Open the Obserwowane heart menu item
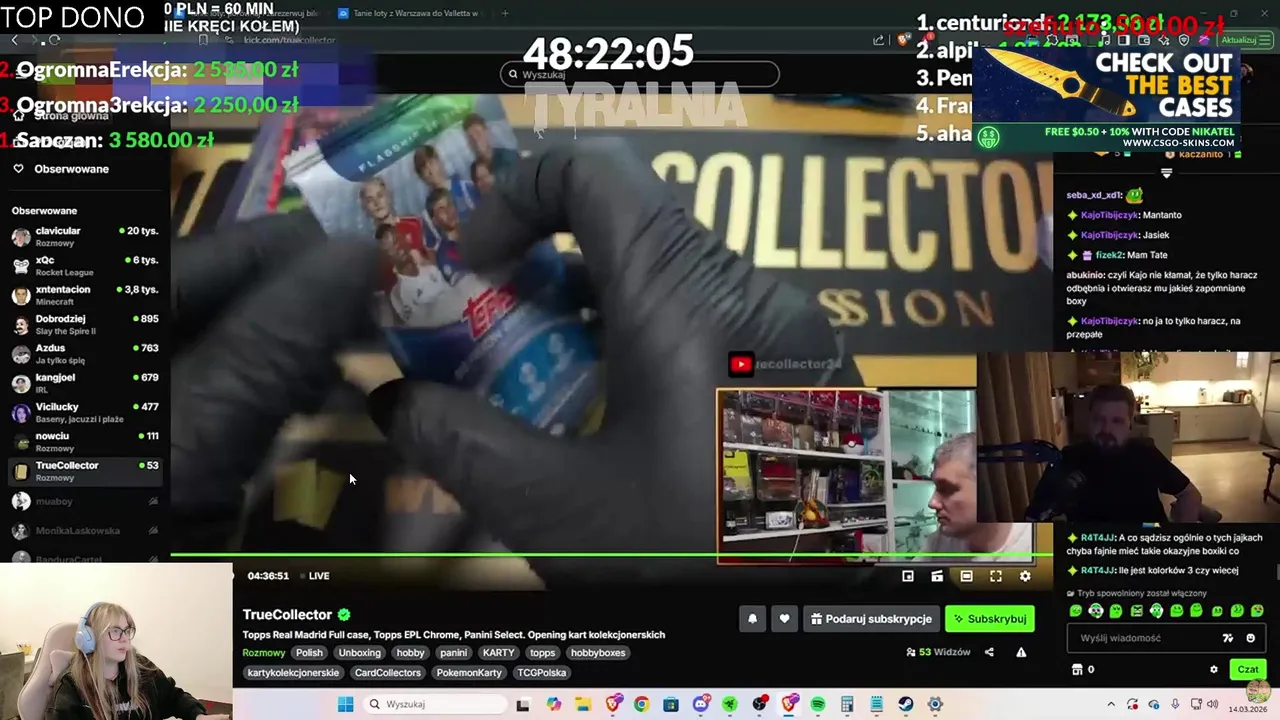 point(62,169)
